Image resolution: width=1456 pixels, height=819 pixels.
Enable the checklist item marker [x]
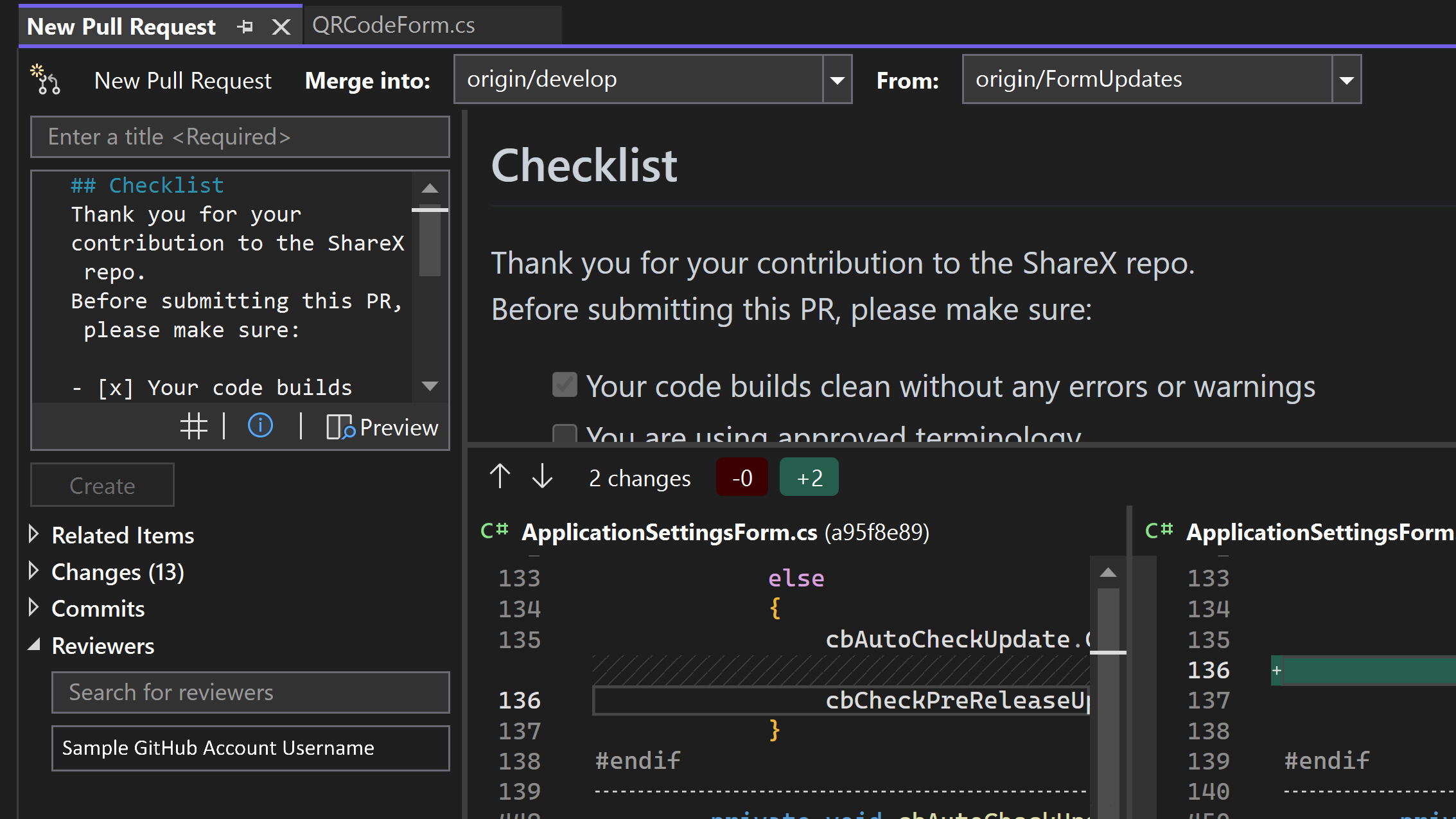(112, 388)
